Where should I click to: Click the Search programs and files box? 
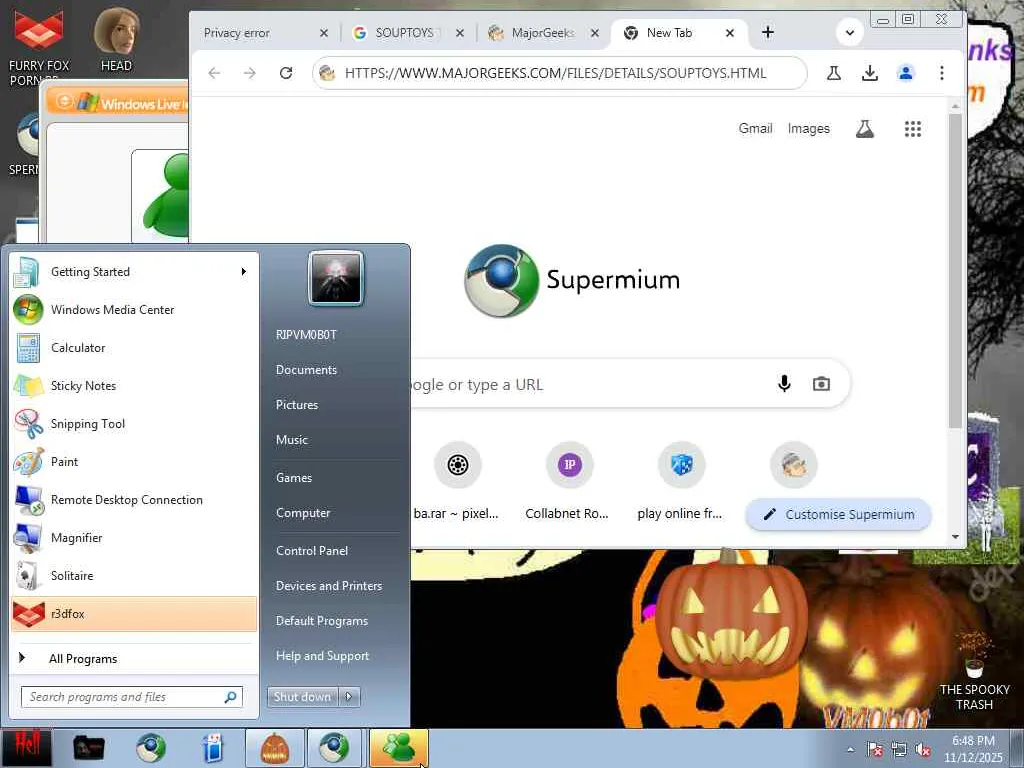[x=131, y=697]
